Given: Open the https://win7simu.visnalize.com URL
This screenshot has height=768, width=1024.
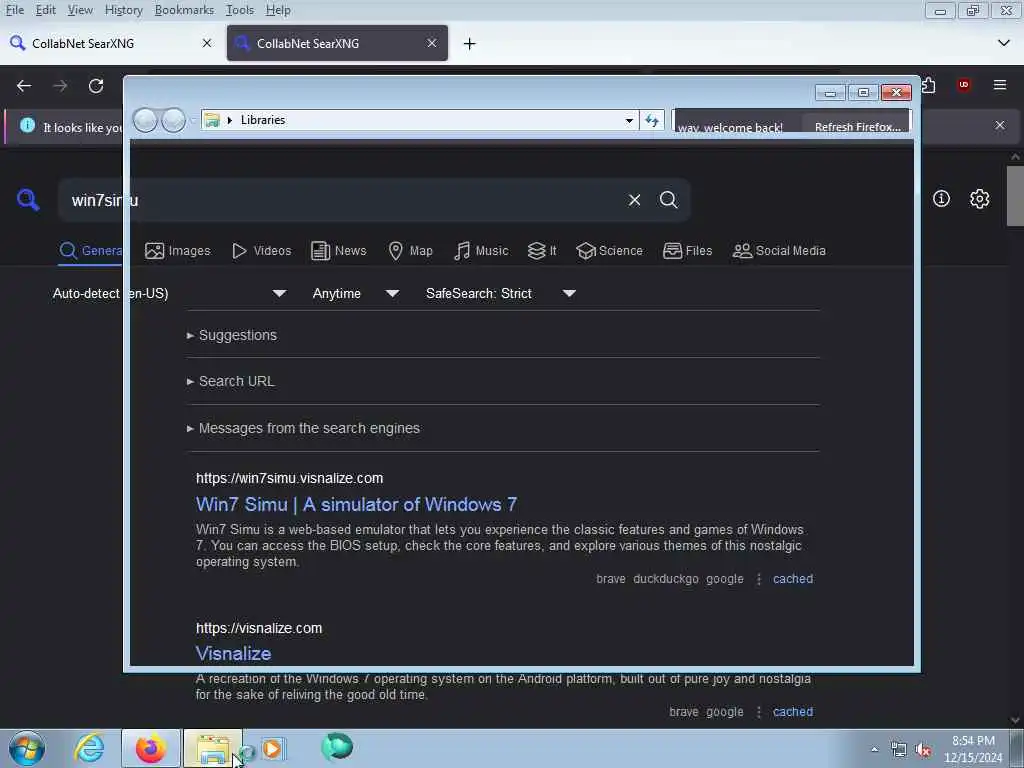Looking at the screenshot, I should (289, 478).
